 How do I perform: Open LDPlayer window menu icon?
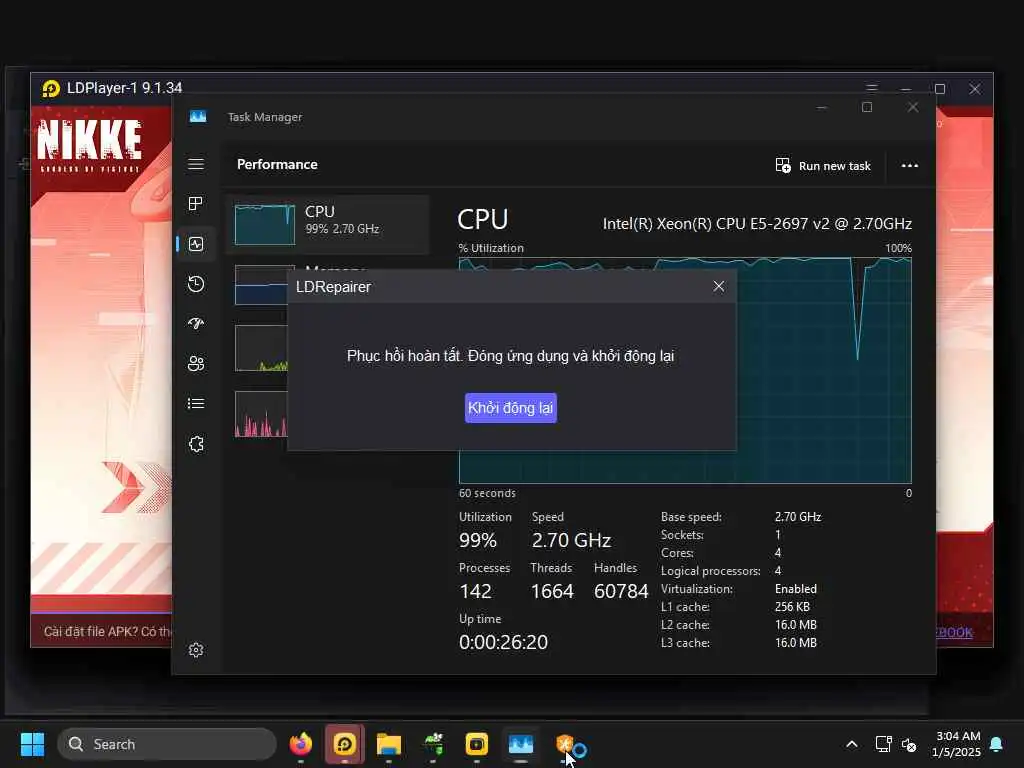pyautogui.click(x=872, y=88)
